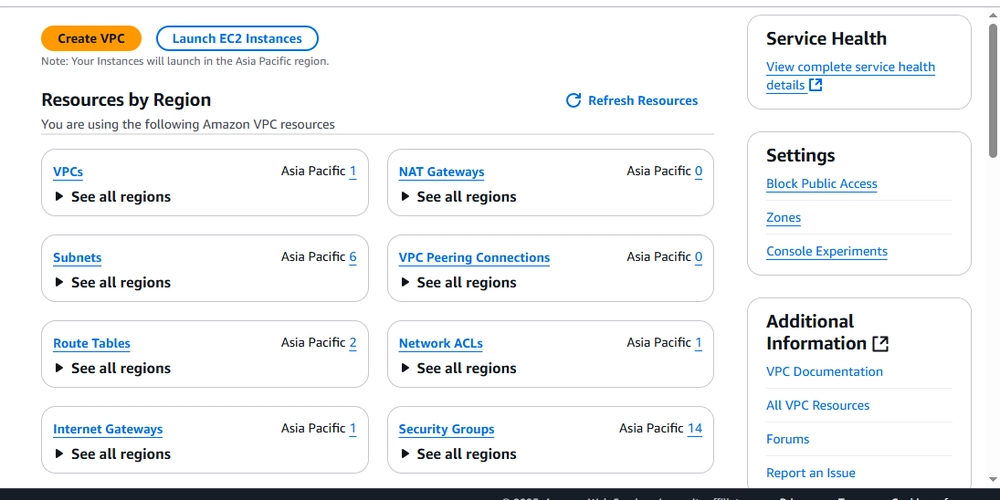This screenshot has width=1000, height=500.
Task: Click the Refresh Resources text
Action: pos(643,101)
